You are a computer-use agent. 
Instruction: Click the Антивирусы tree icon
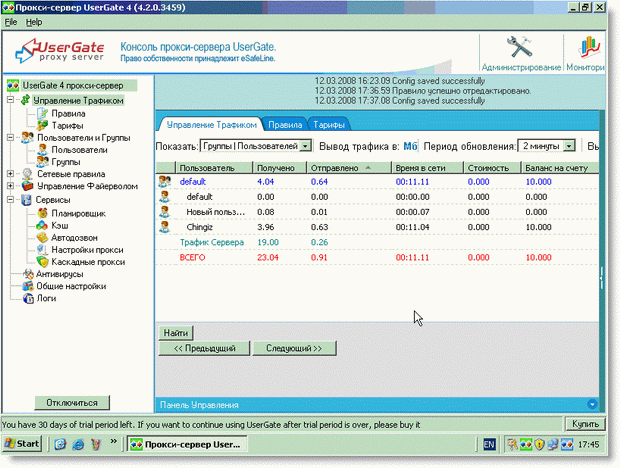coord(28,274)
